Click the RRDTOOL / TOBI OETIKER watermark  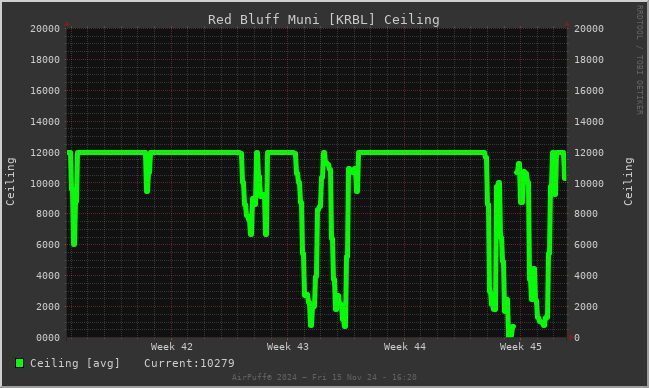click(639, 60)
